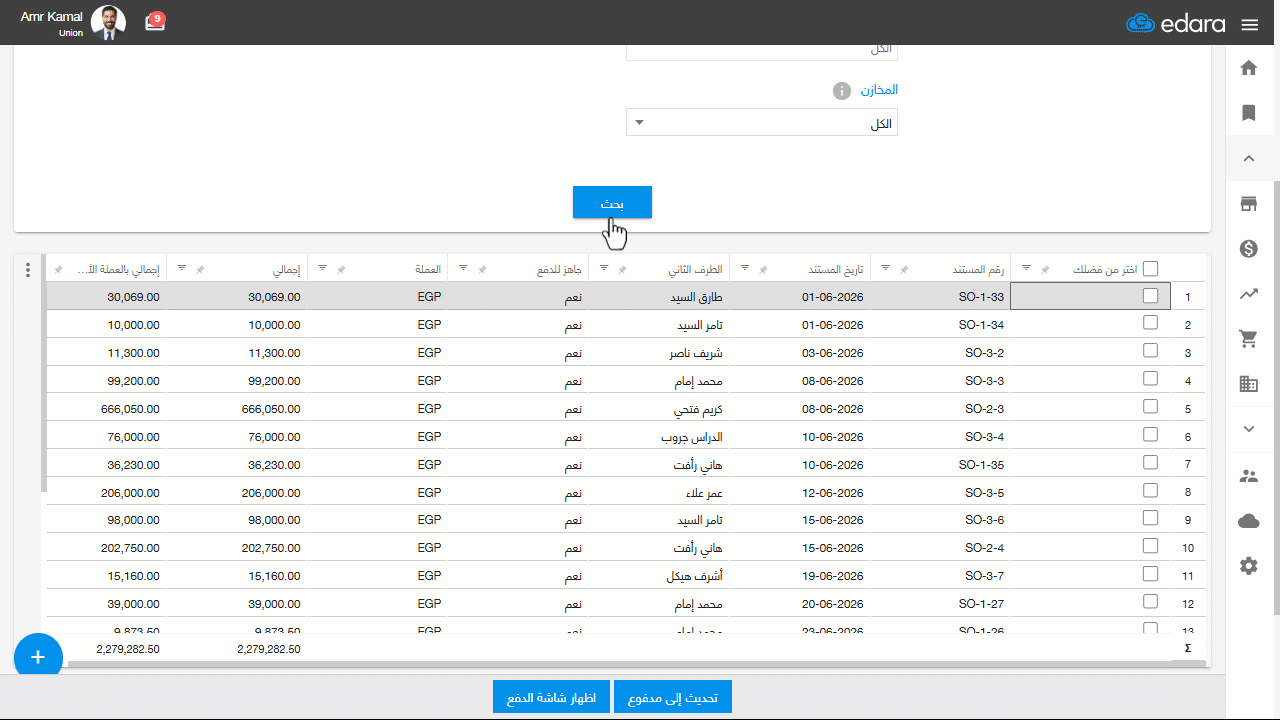The width and height of the screenshot is (1280, 720).
Task: Click Amr Kamal's profile avatar
Action: click(x=108, y=22)
